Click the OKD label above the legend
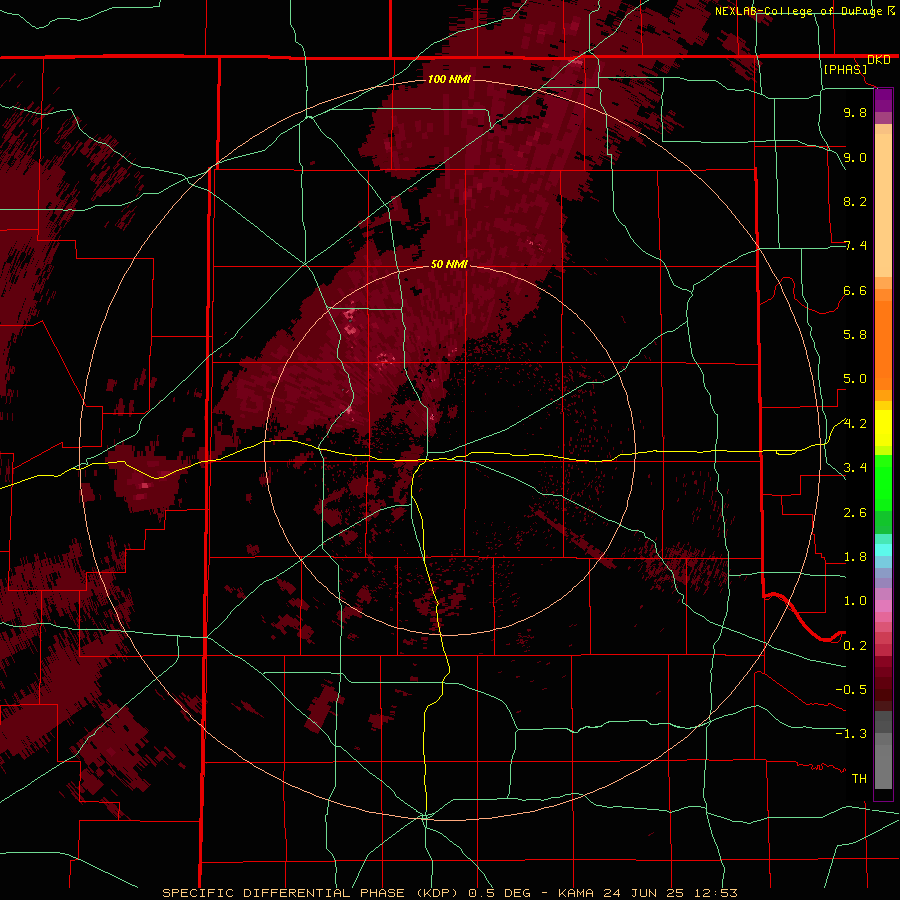The width and height of the screenshot is (900, 900). tap(879, 60)
